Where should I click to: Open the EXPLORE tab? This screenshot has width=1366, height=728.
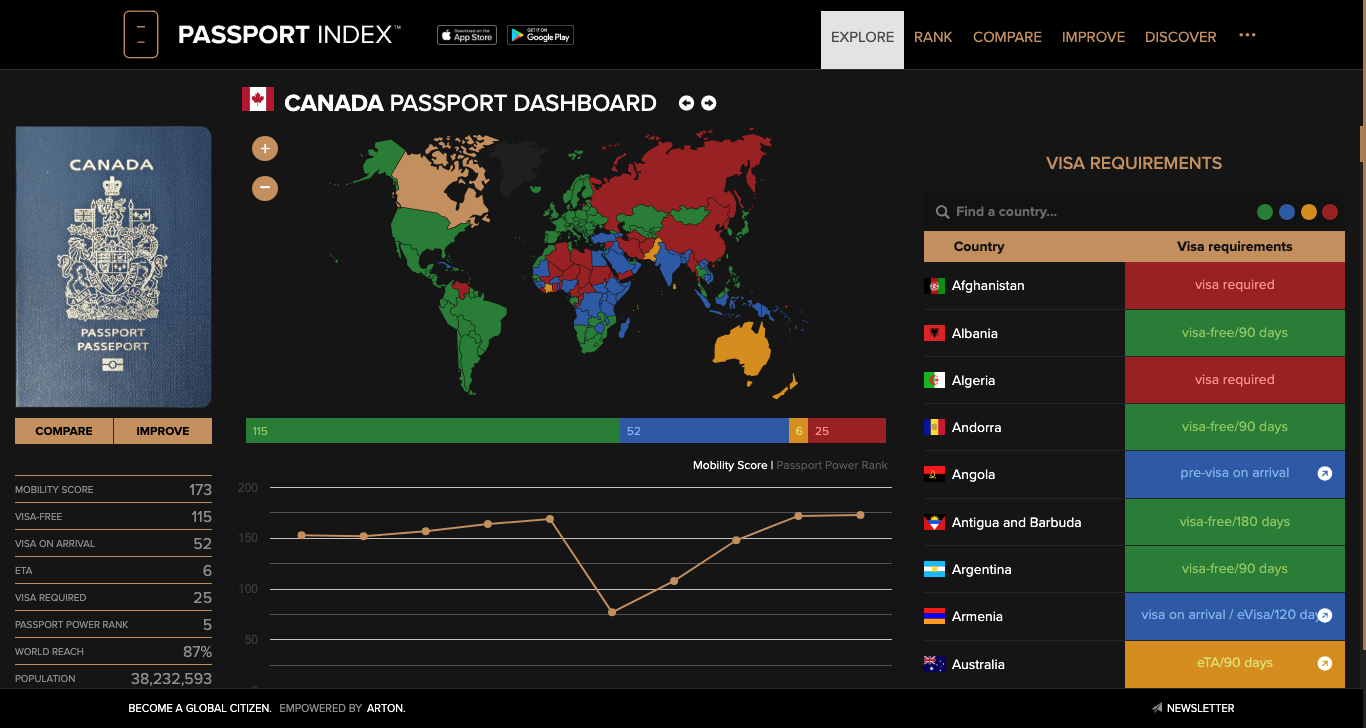coord(862,40)
